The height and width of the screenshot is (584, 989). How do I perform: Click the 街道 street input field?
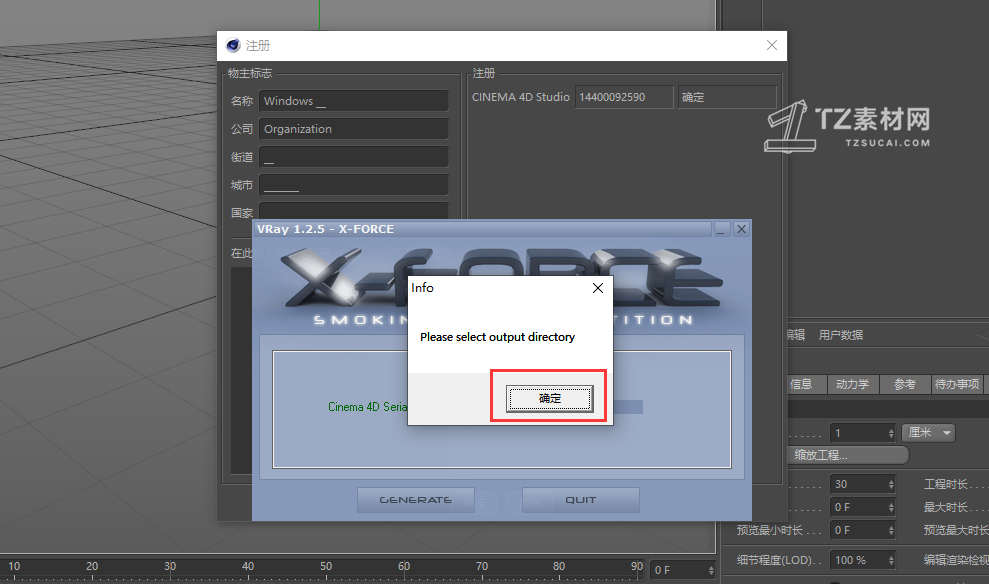(x=353, y=157)
